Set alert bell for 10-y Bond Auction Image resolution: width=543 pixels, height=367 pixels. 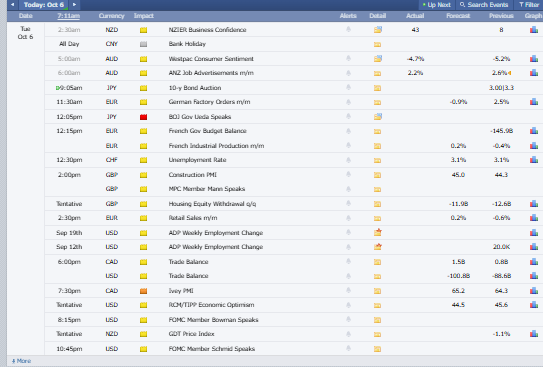pyautogui.click(x=348, y=87)
